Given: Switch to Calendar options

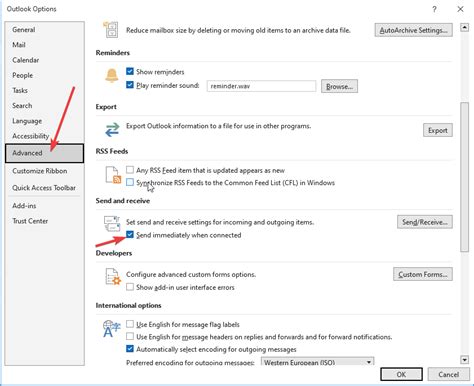Looking at the screenshot, I should point(44,60).
